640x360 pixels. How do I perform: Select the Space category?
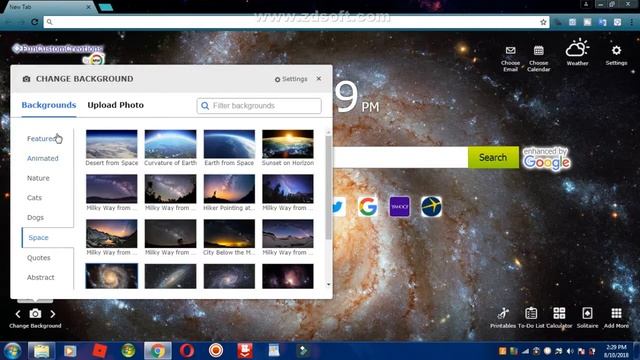pyautogui.click(x=38, y=238)
